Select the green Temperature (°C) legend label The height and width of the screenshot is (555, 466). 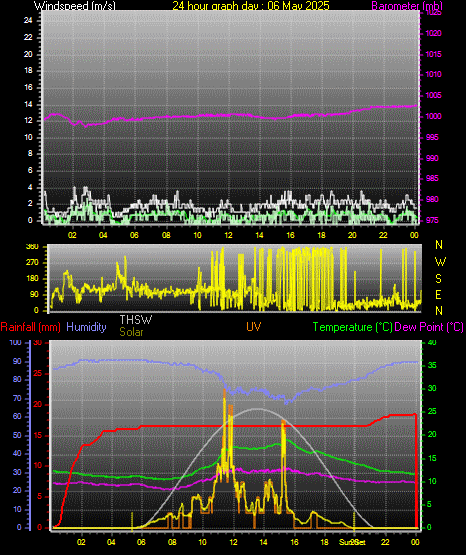[x=352, y=327]
